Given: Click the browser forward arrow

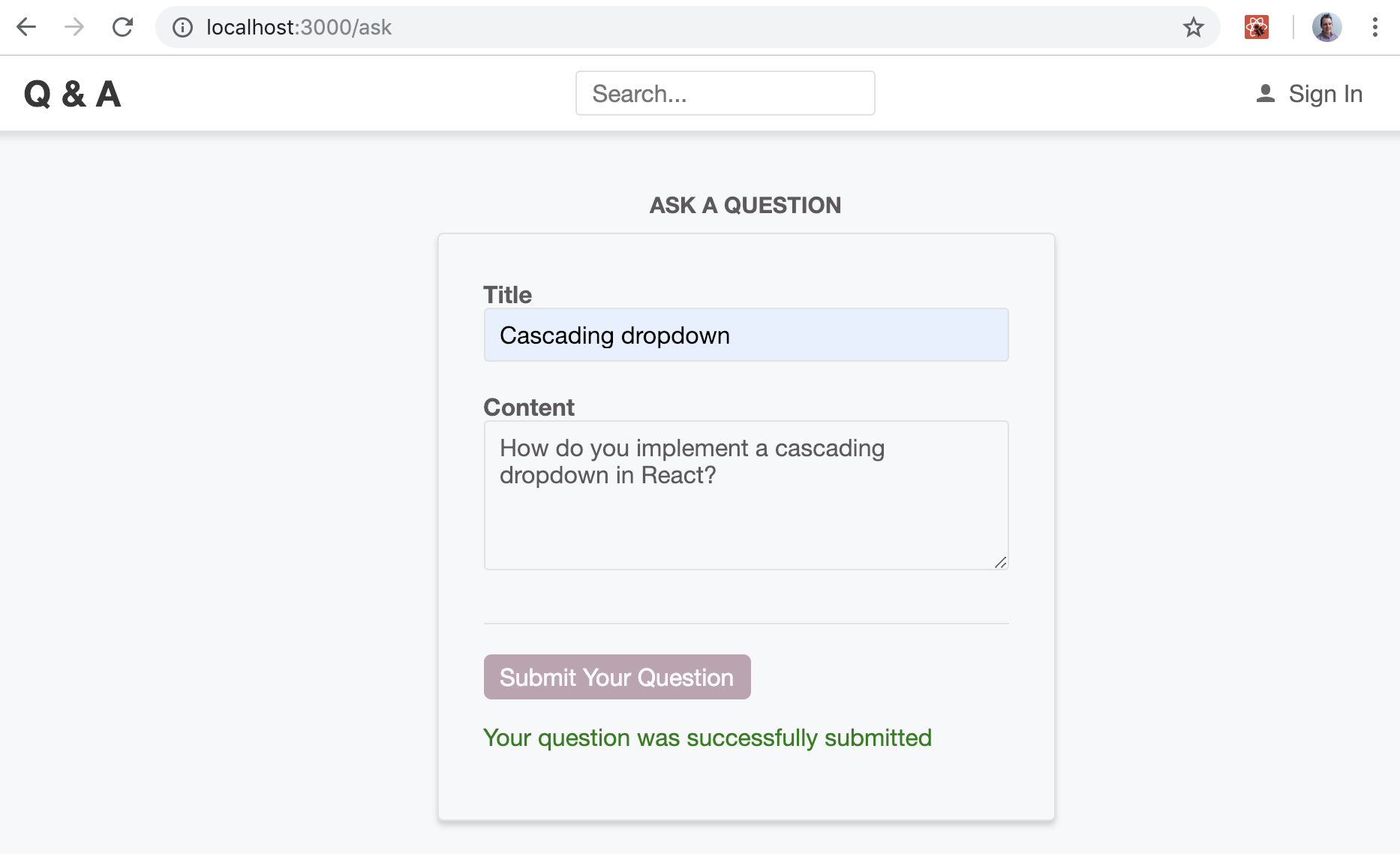Looking at the screenshot, I should tap(74, 28).
